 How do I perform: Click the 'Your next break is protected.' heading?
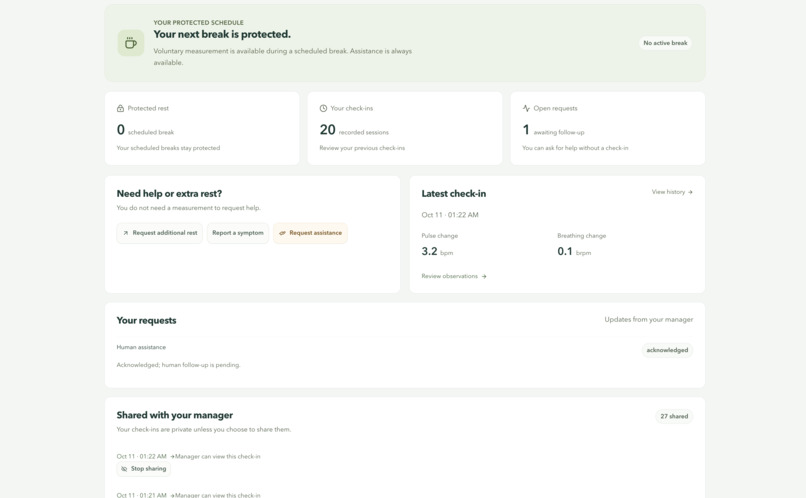coord(222,34)
